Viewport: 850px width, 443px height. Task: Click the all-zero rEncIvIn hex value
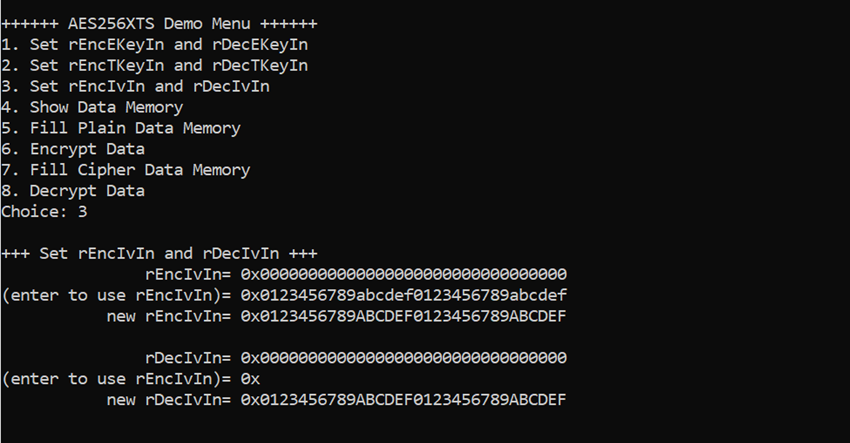coord(404,274)
